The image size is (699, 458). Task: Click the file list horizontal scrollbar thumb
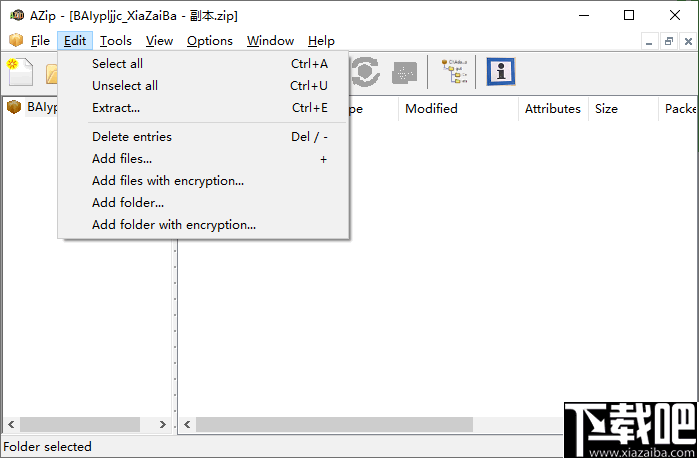tap(334, 425)
